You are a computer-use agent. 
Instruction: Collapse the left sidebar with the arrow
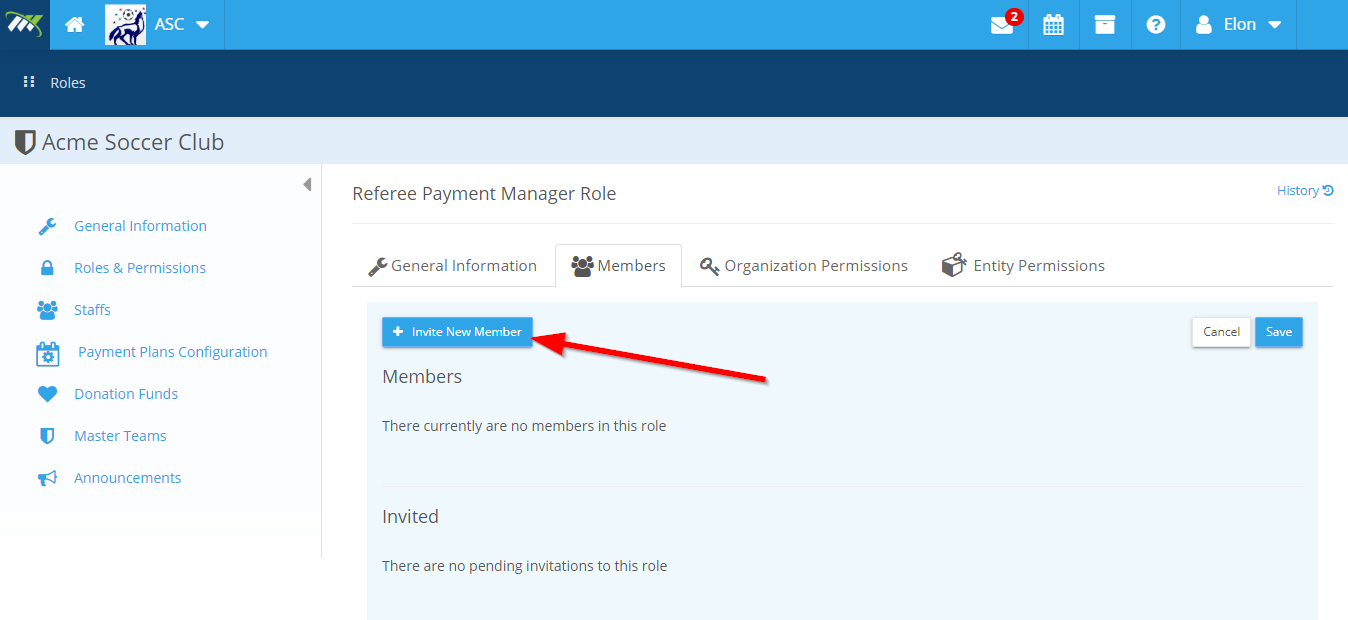pyautogui.click(x=307, y=185)
